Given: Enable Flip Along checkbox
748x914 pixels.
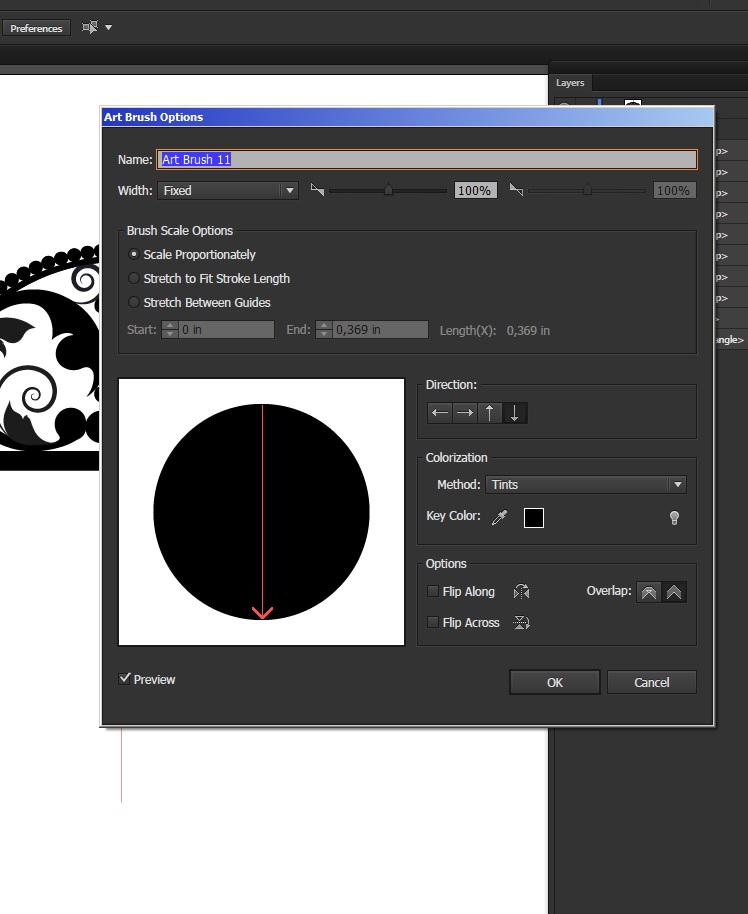Looking at the screenshot, I should pos(433,591).
